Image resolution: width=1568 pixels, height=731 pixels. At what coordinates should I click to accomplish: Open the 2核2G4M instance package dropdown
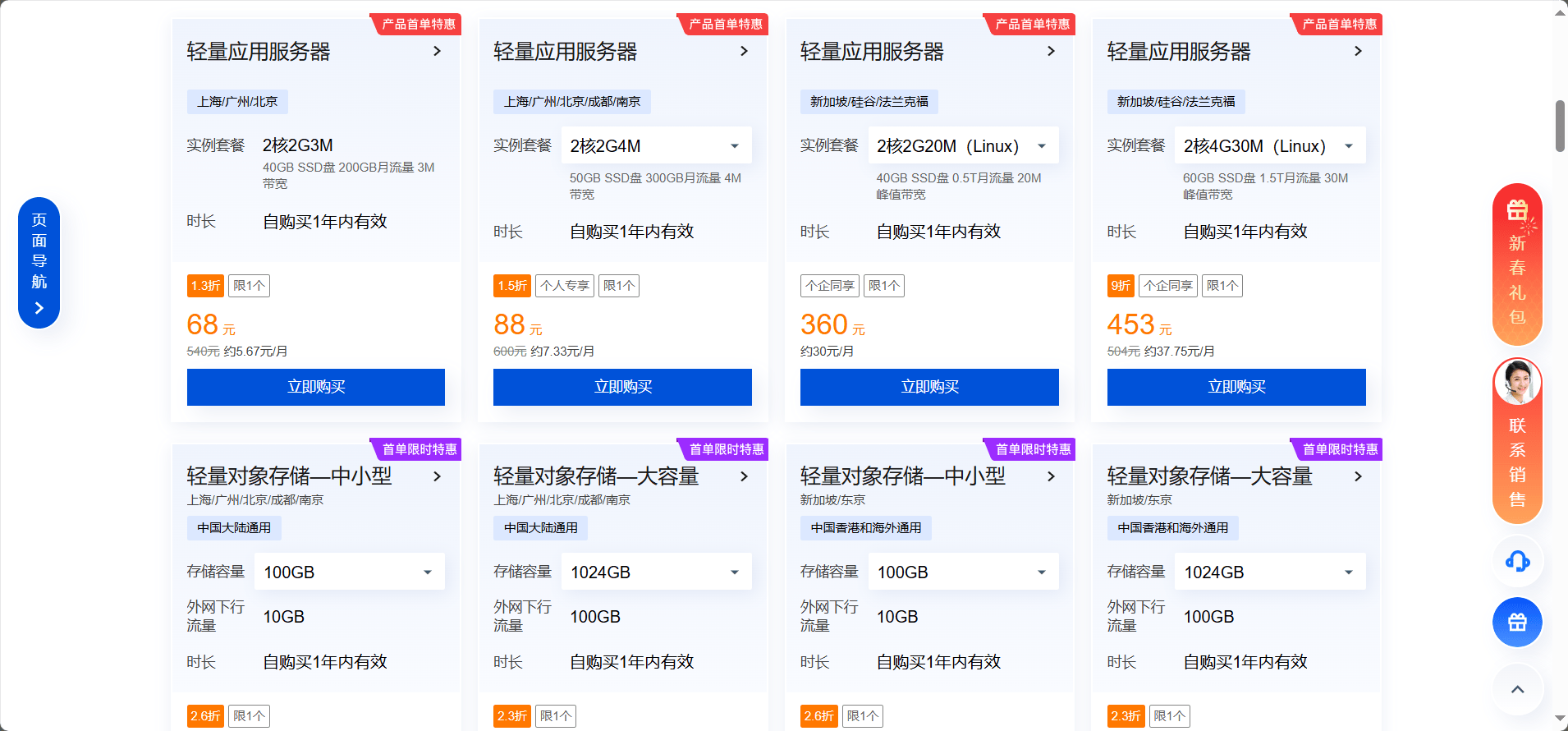(655, 146)
